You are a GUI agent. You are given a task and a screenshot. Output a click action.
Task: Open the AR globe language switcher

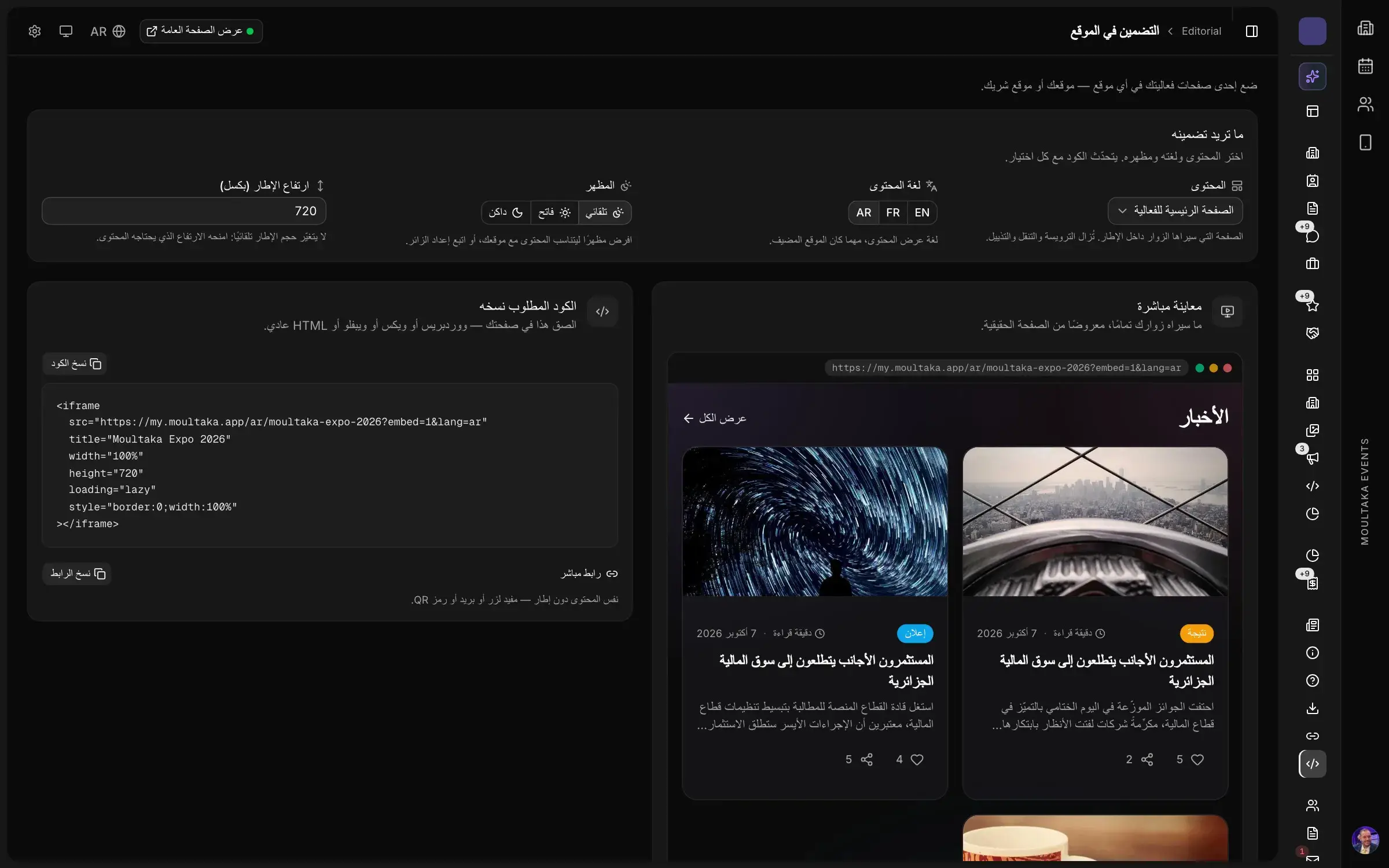pyautogui.click(x=108, y=31)
